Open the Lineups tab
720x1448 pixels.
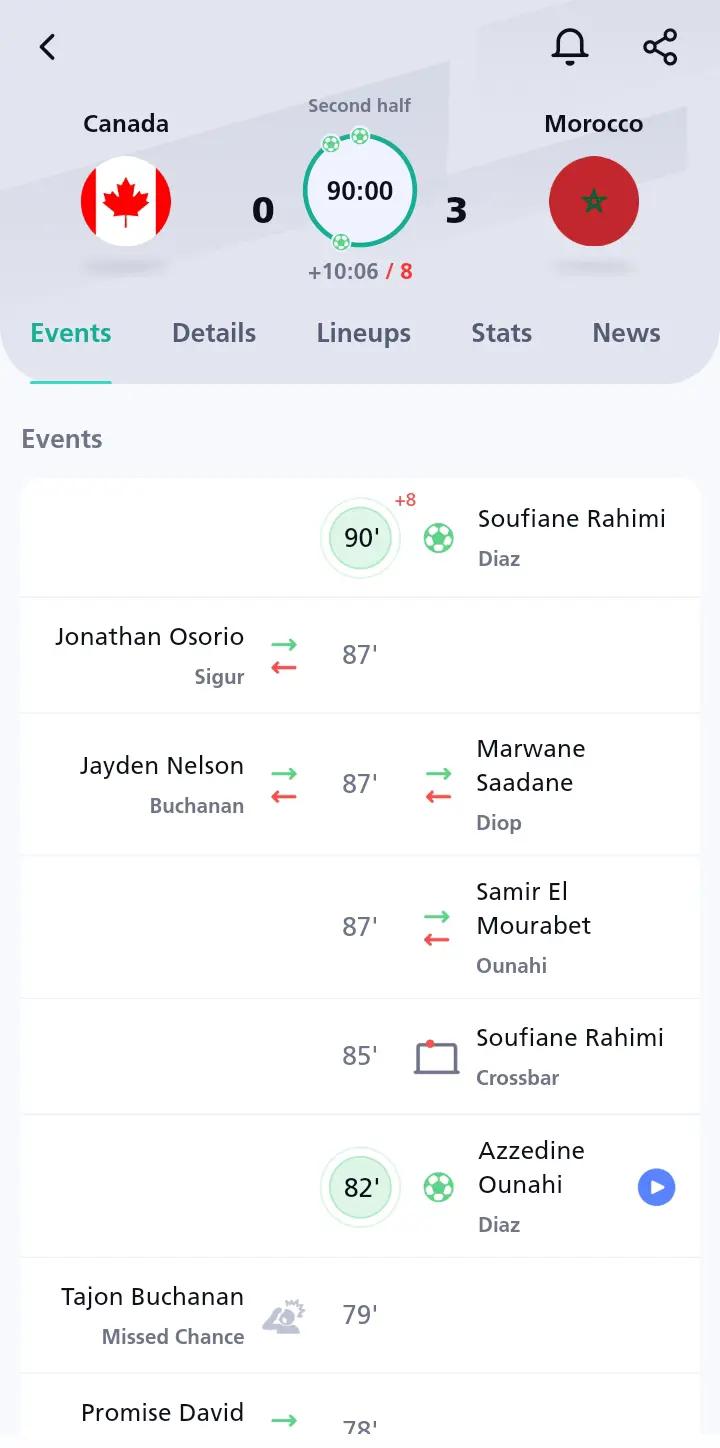tap(364, 333)
